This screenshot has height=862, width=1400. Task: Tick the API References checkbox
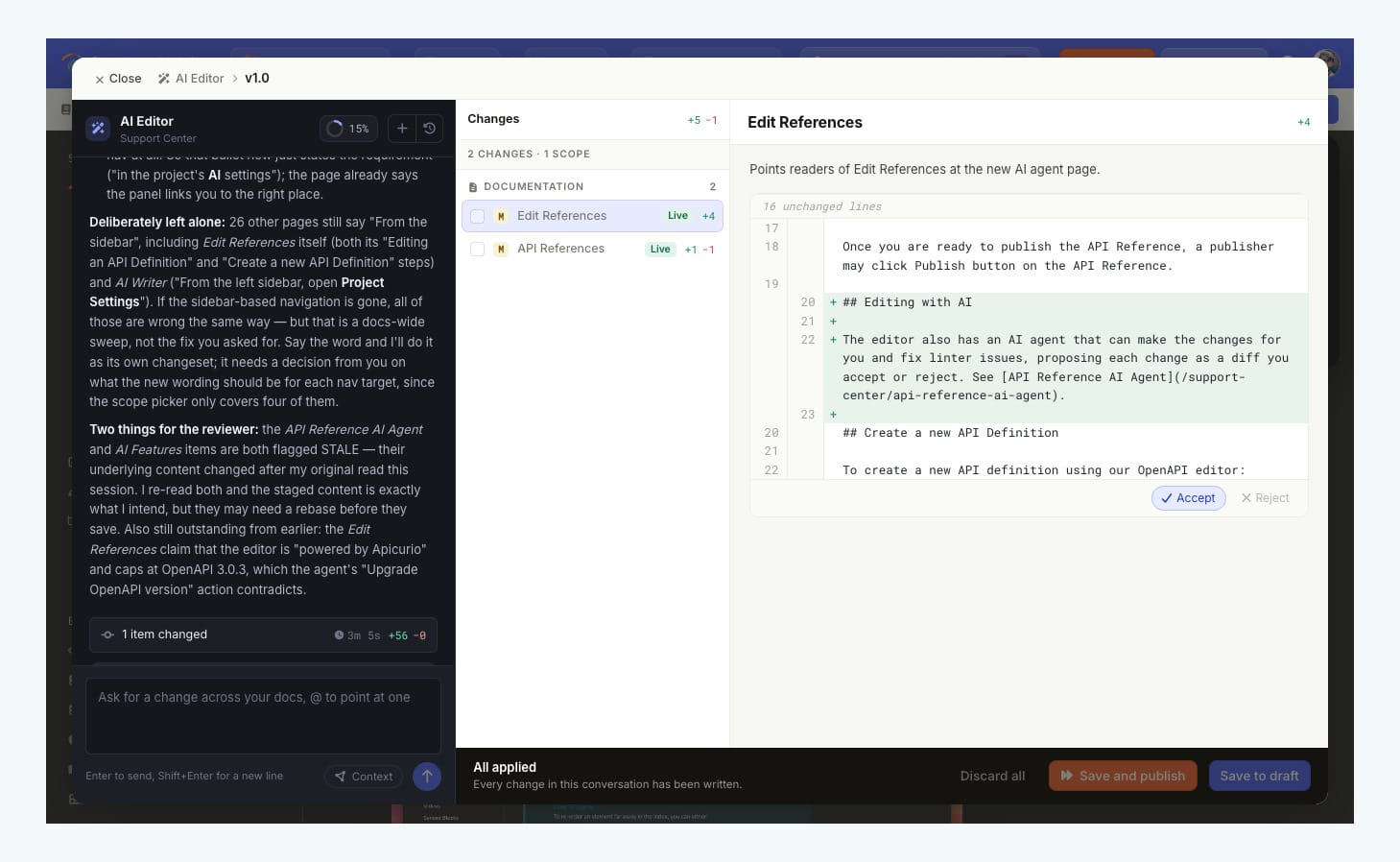tap(477, 249)
